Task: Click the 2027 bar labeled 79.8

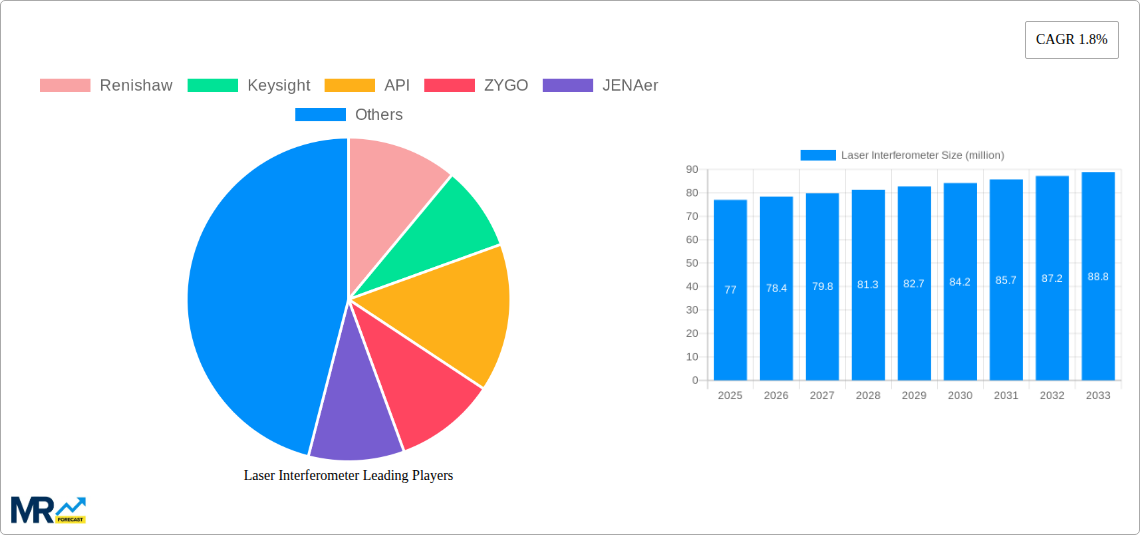Action: tap(822, 286)
